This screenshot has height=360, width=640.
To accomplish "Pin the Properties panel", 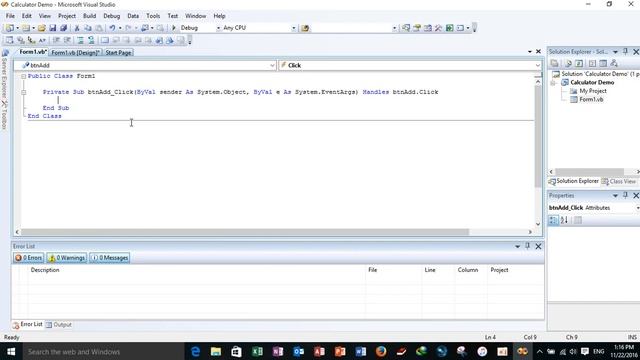I will [625, 196].
